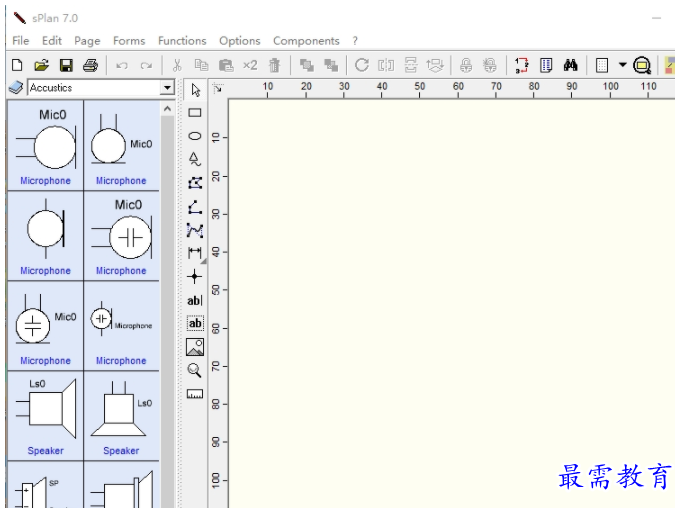Click the Renumber components icon

click(521, 66)
